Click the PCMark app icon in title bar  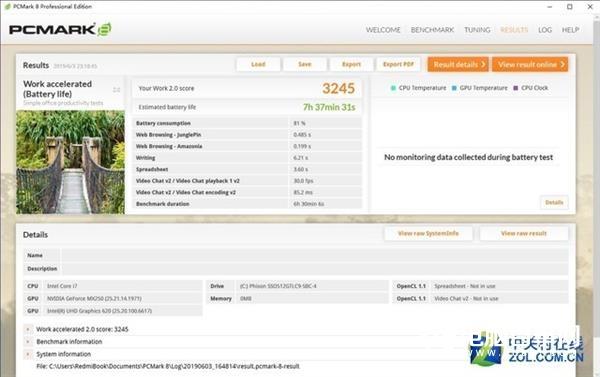click(x=7, y=7)
